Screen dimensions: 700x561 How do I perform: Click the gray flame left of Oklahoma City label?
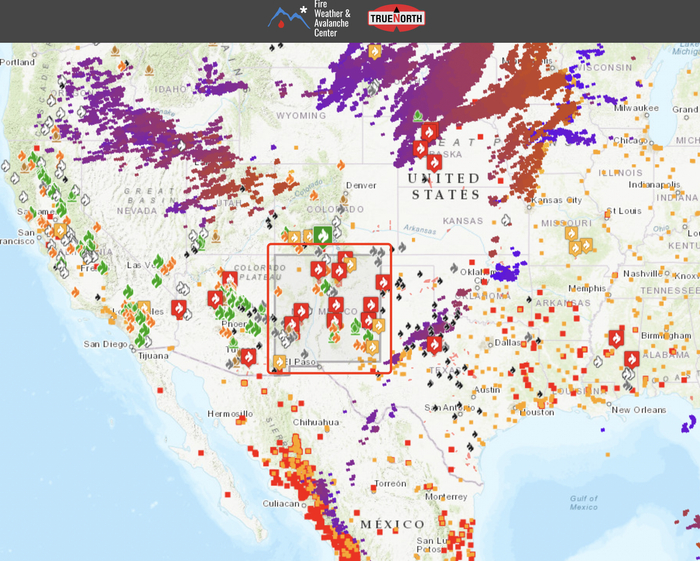[x=454, y=268]
